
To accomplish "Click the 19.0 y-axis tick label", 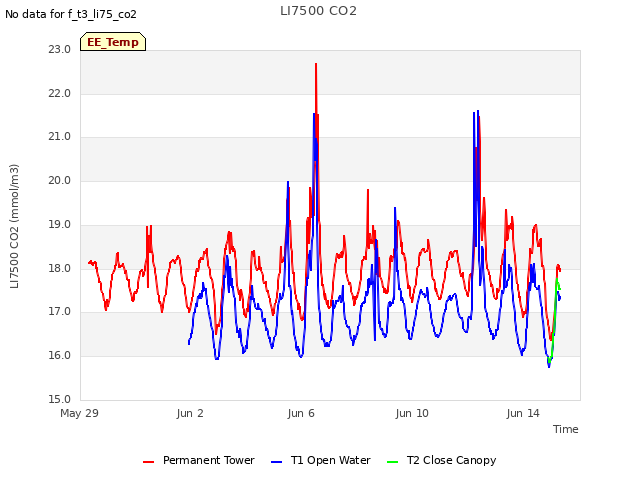I will pos(60,224).
